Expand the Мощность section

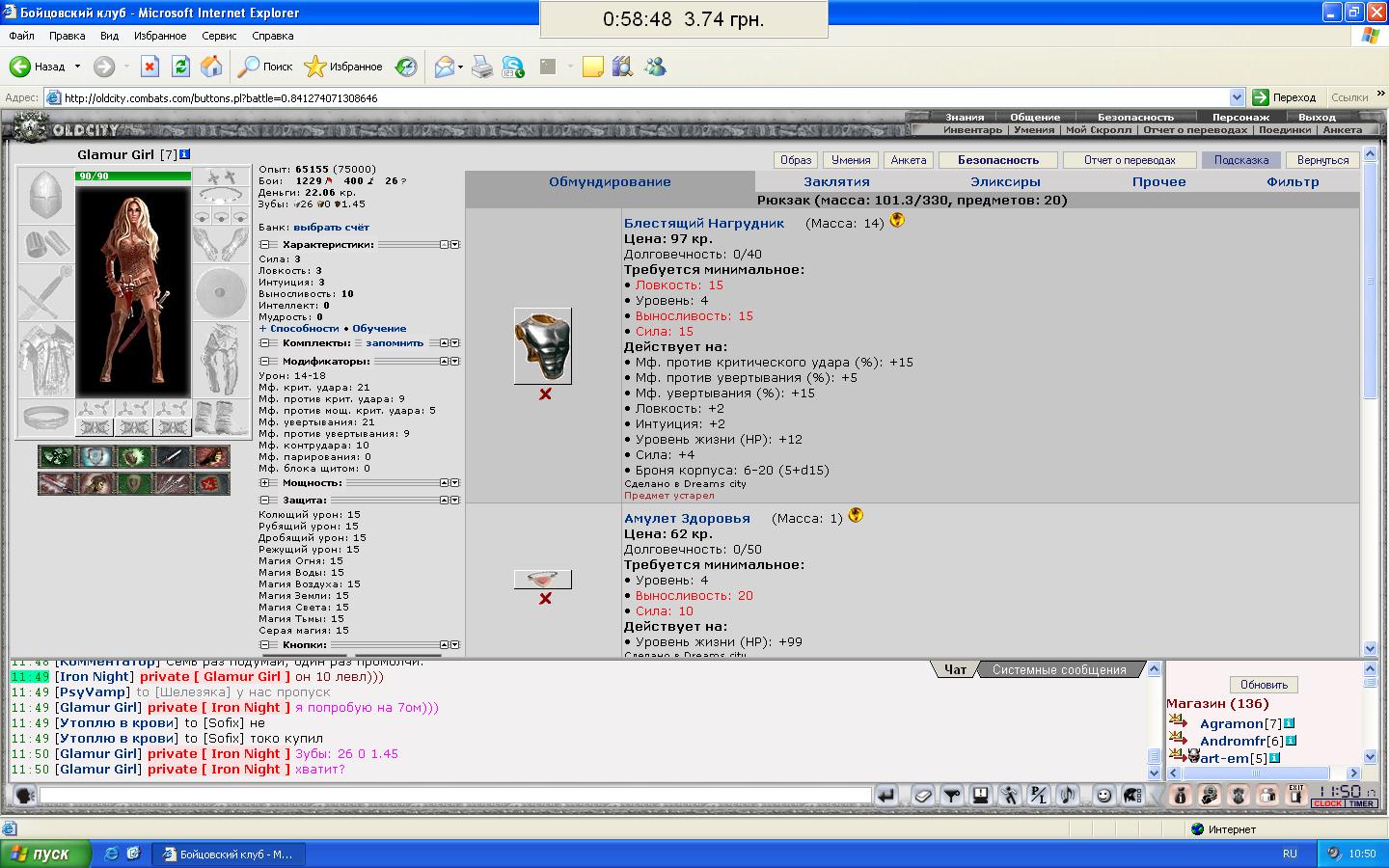[265, 483]
